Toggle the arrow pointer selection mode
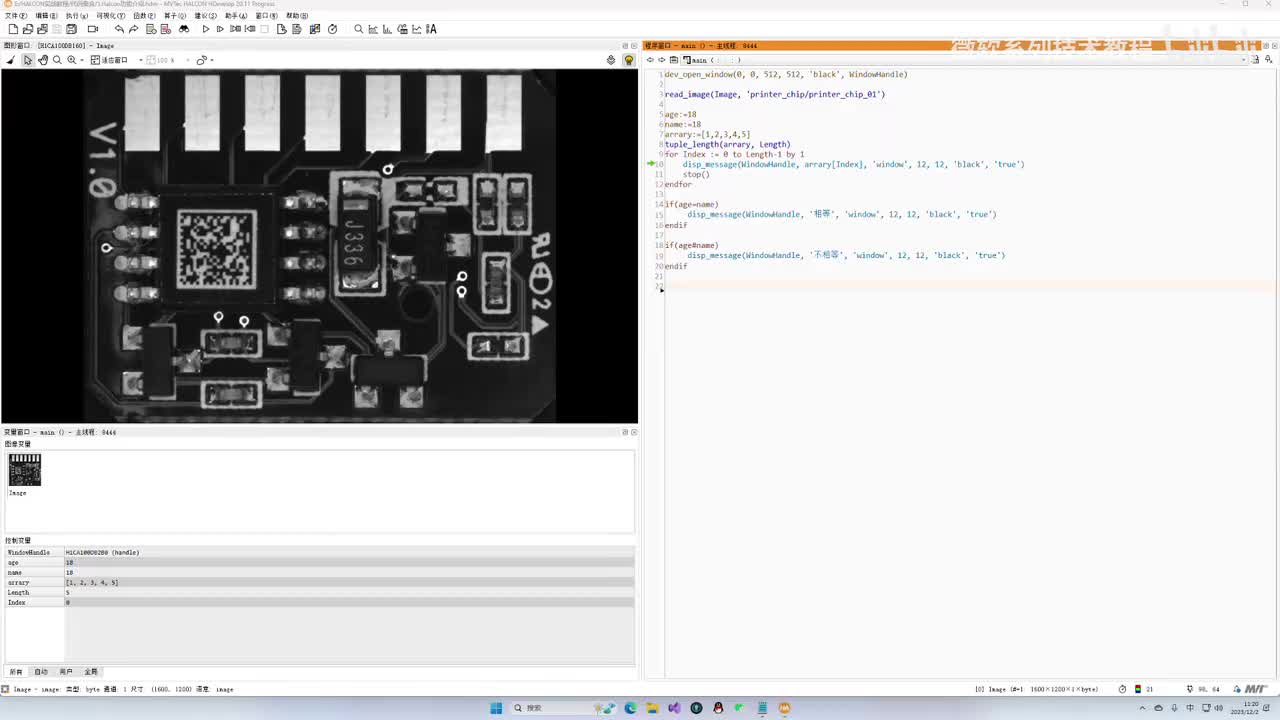 pos(27,60)
